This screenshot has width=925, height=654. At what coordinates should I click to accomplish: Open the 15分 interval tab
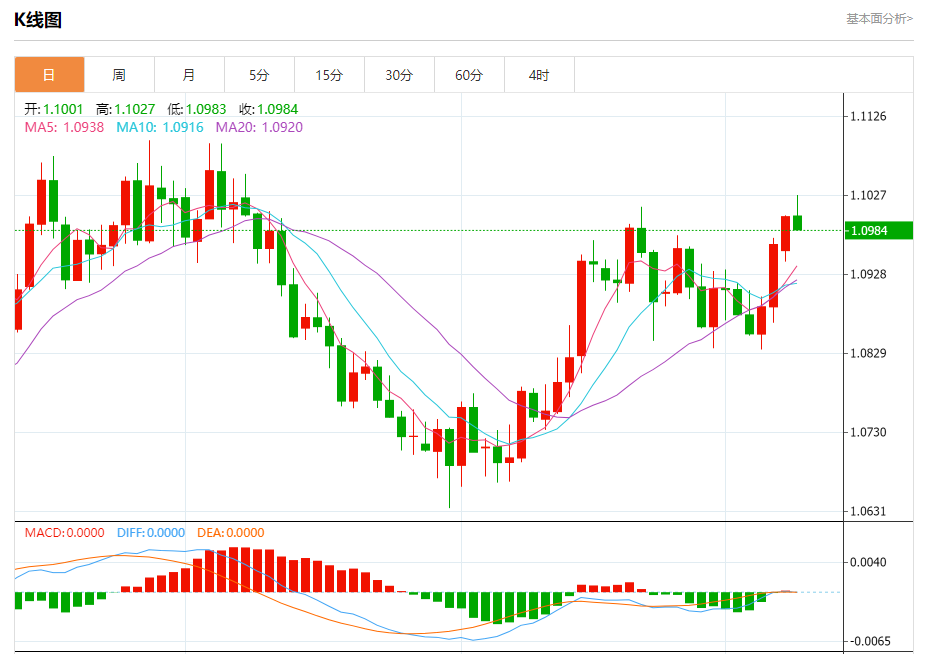coord(329,75)
